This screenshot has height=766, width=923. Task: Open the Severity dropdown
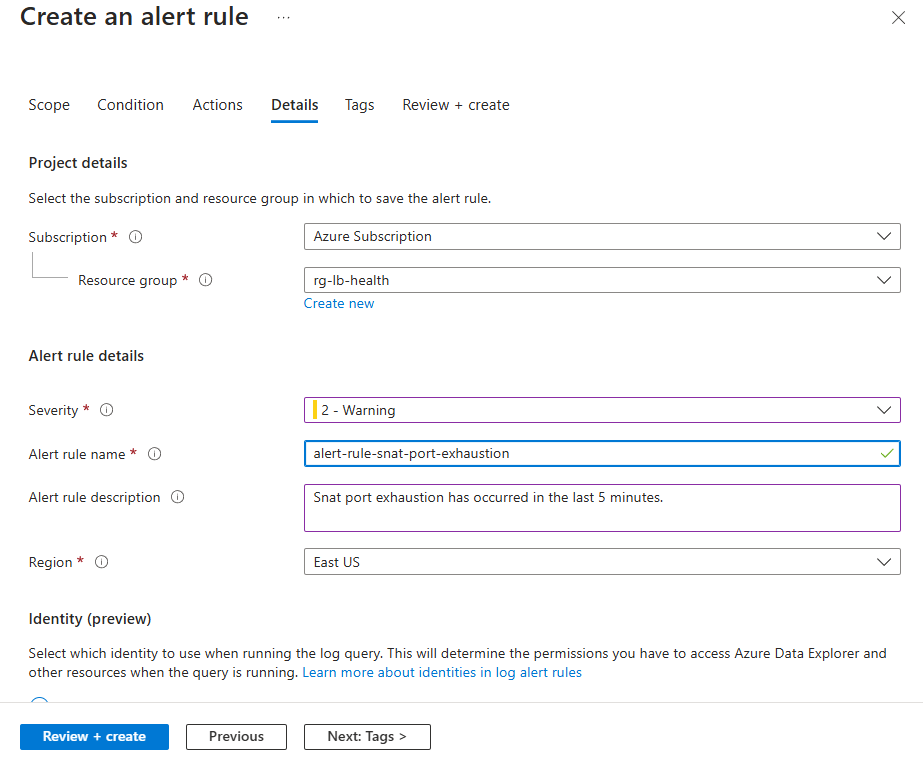(601, 410)
